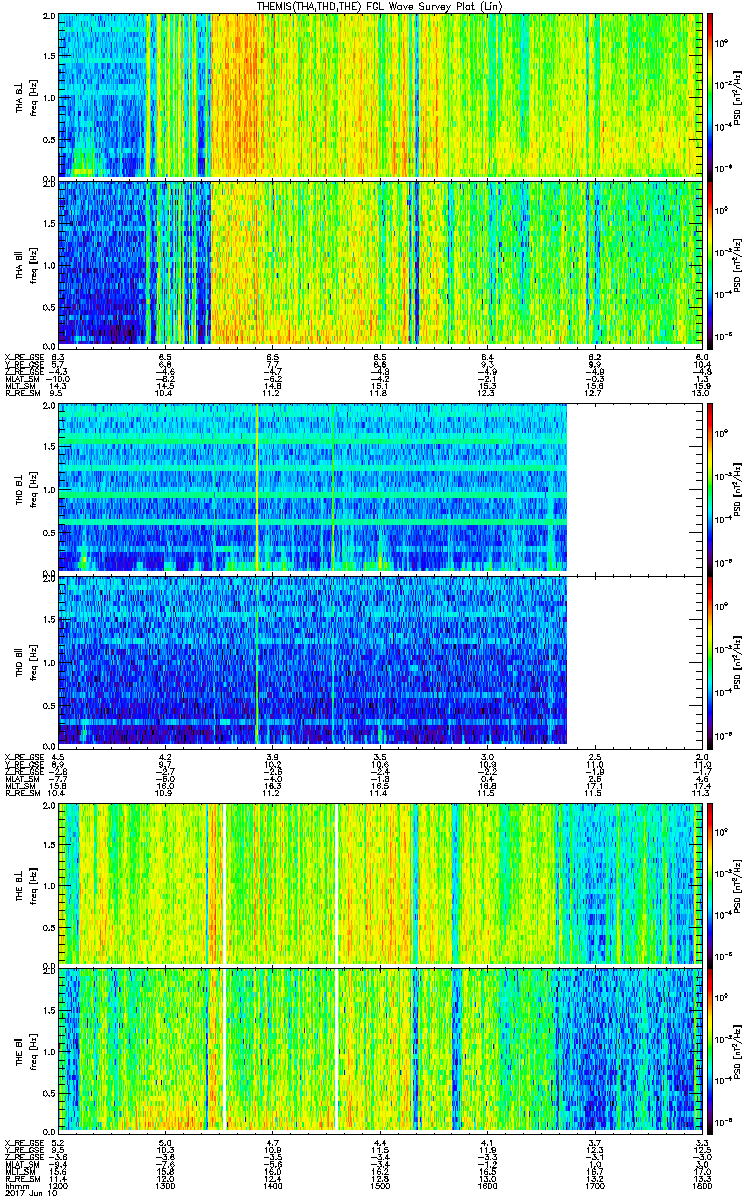The image size is (750, 1200).
Task: Select the THE B-parallel spectrogram panel
Action: coord(380,1053)
